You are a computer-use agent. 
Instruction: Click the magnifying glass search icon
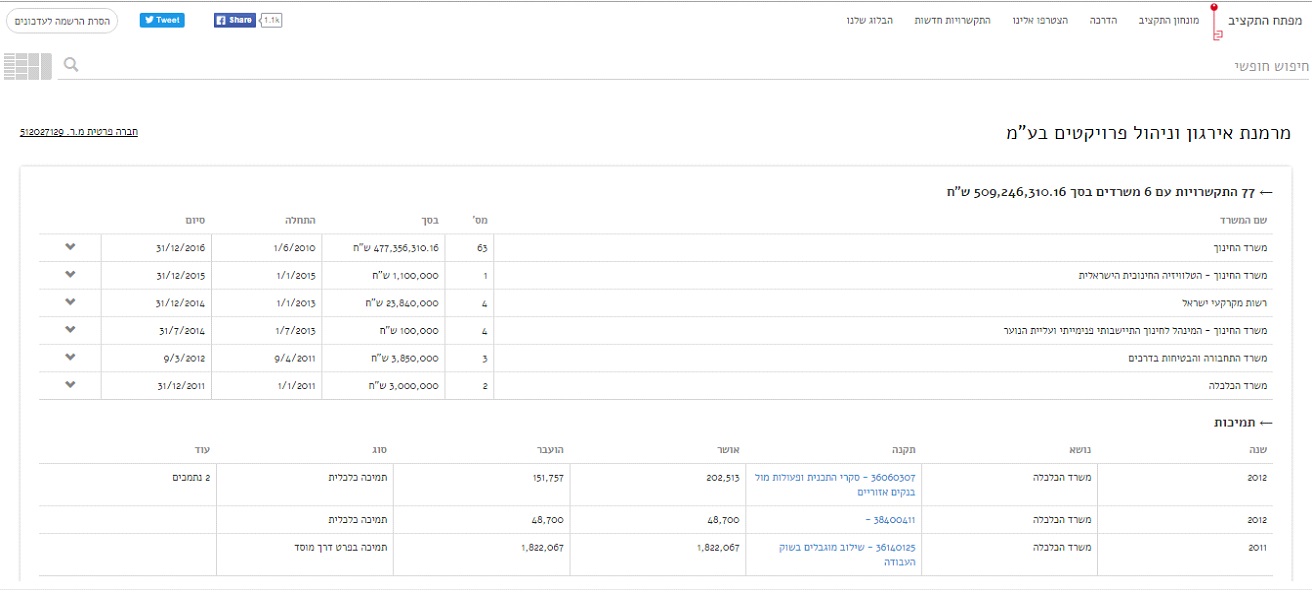tap(71, 66)
